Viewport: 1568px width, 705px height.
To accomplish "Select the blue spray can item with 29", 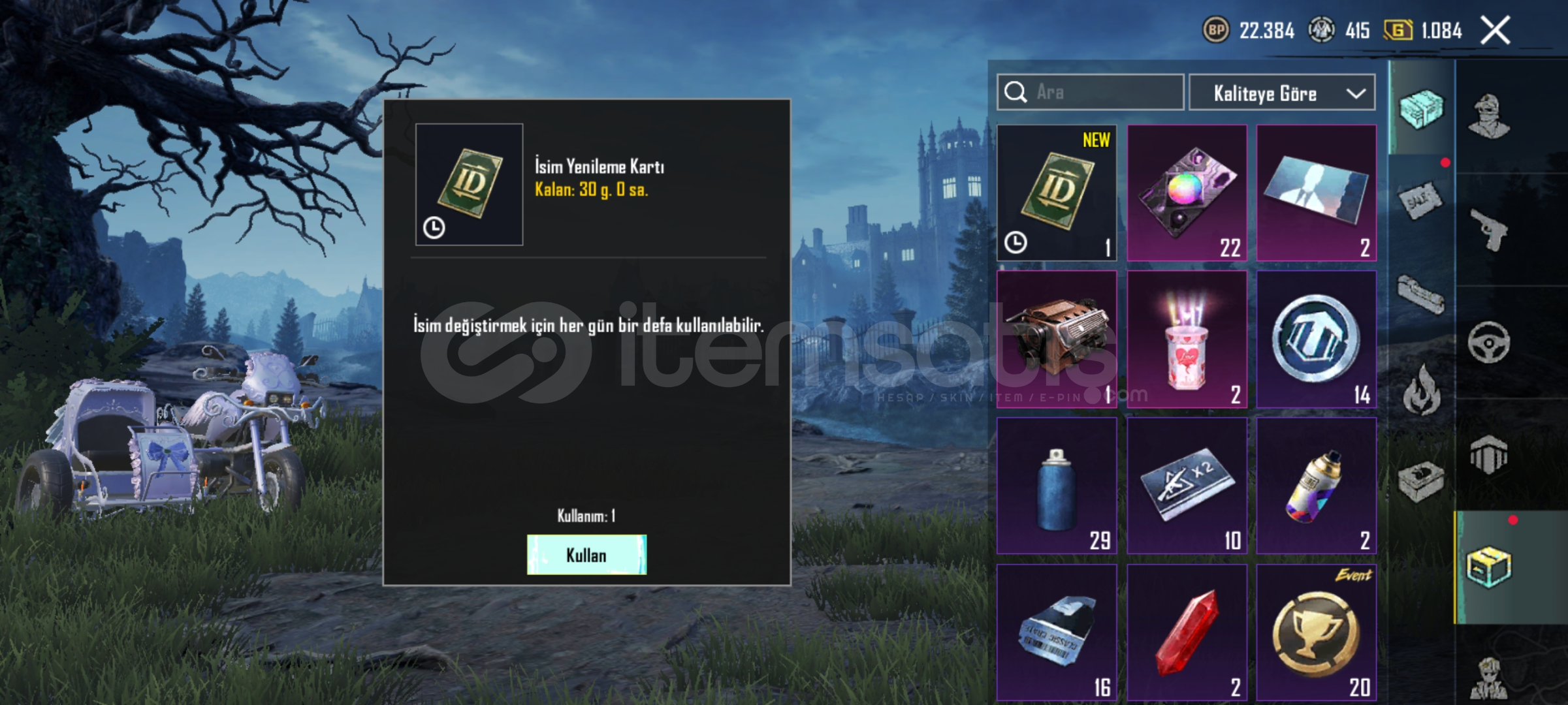I will pos(1056,486).
